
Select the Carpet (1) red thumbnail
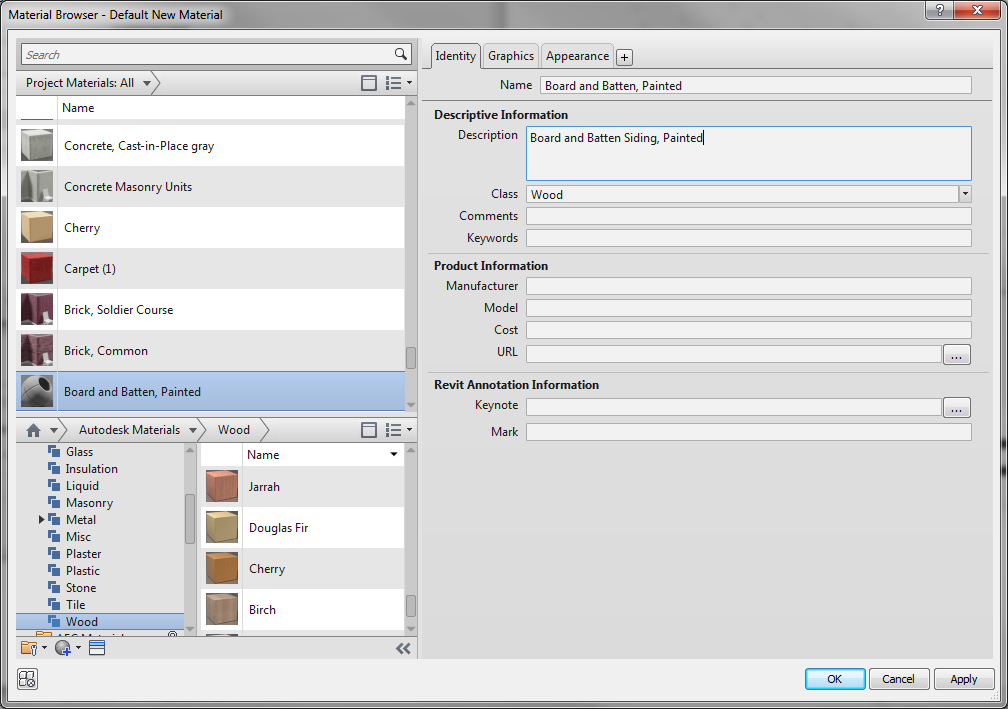[37, 269]
